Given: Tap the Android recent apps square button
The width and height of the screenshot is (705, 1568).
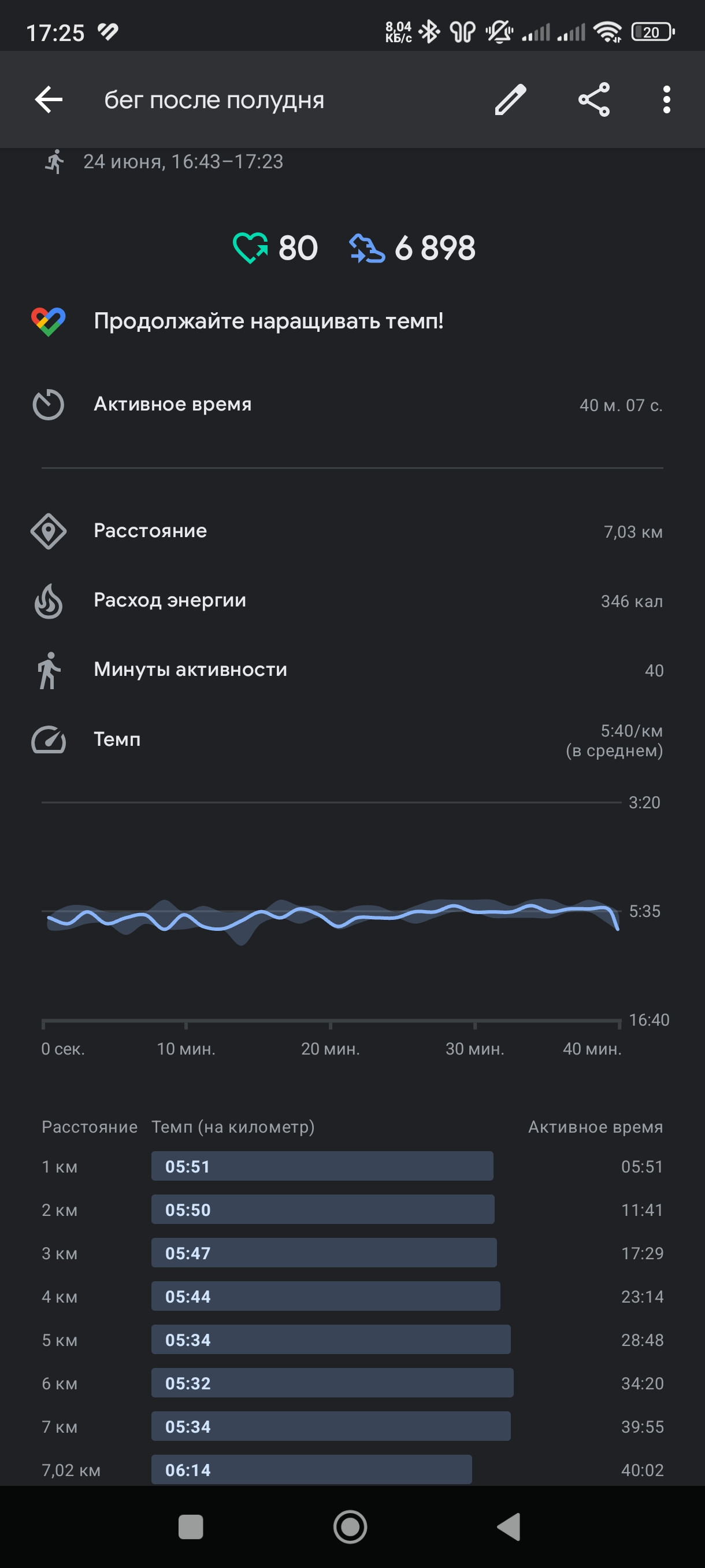Looking at the screenshot, I should pos(190,1526).
